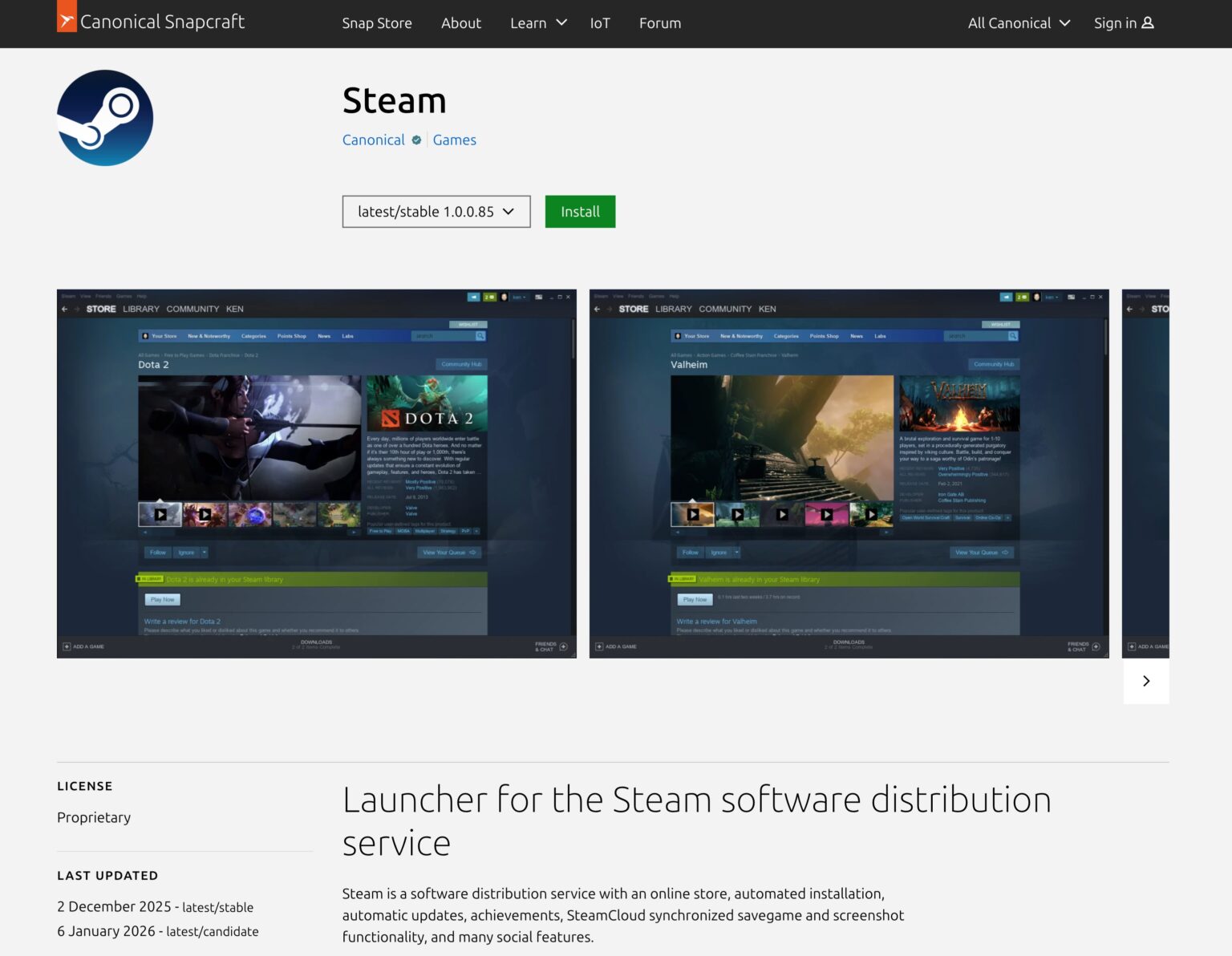The image size is (1232, 956).
Task: Click the Canonical Snapcraft logo
Action: [151, 22]
